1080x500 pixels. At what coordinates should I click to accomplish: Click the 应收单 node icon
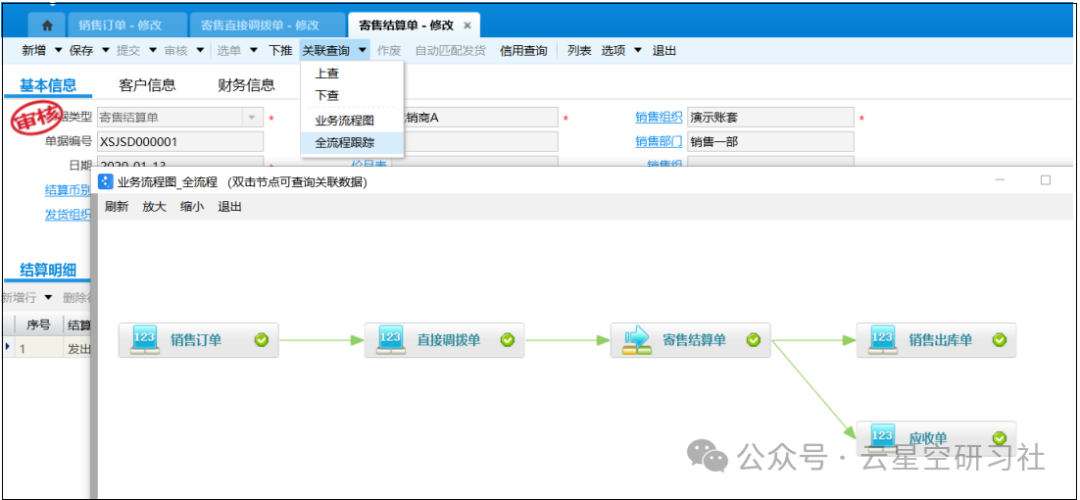point(882,437)
